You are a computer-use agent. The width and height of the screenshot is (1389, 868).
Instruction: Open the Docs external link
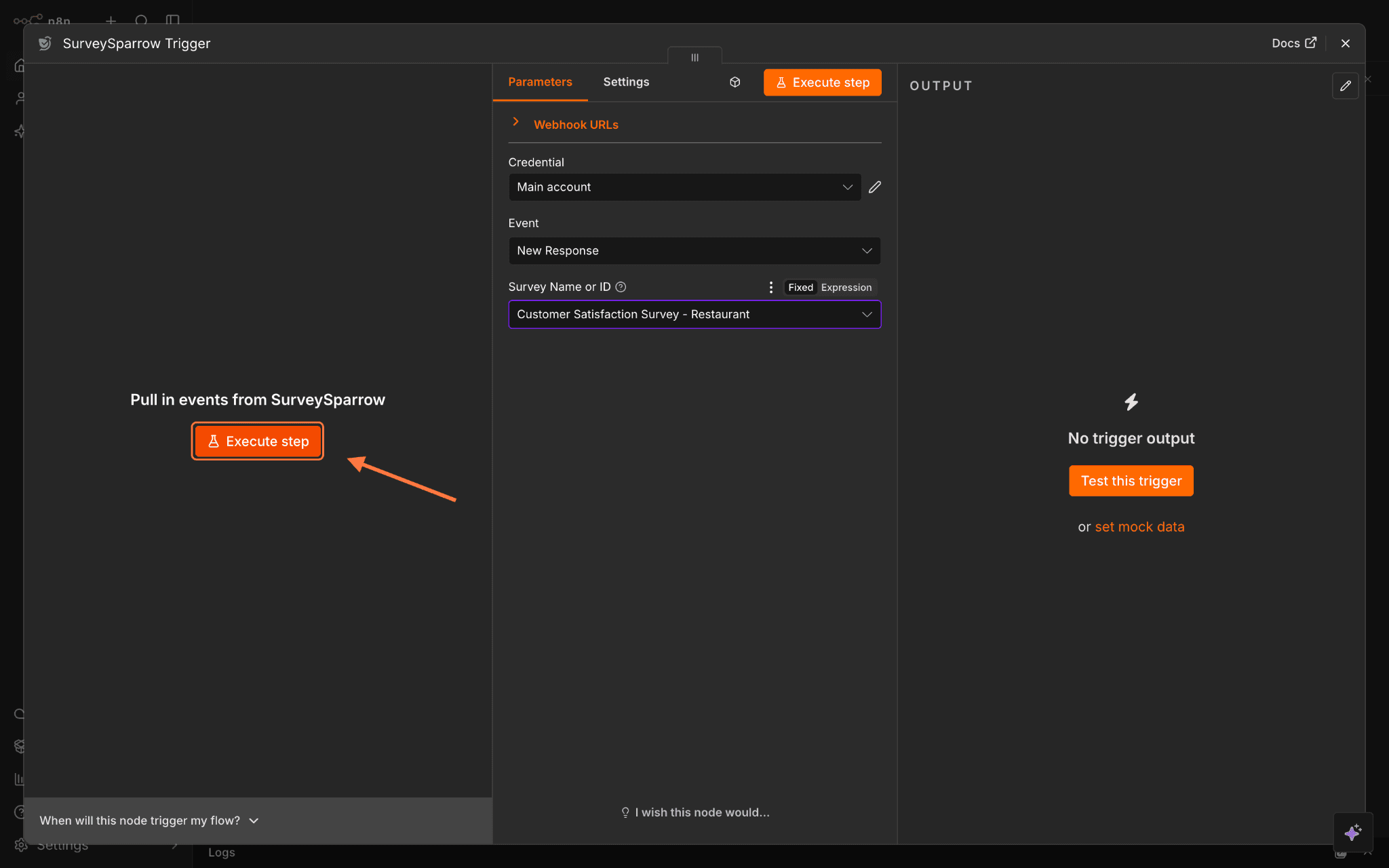(x=1294, y=43)
